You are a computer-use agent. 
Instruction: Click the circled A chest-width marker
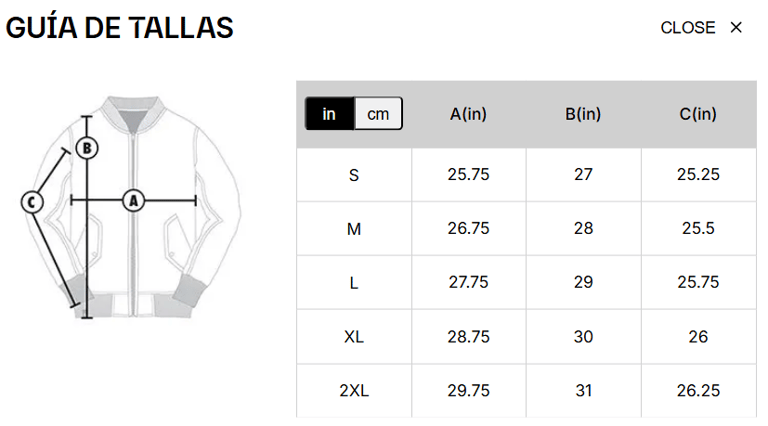[133, 201]
